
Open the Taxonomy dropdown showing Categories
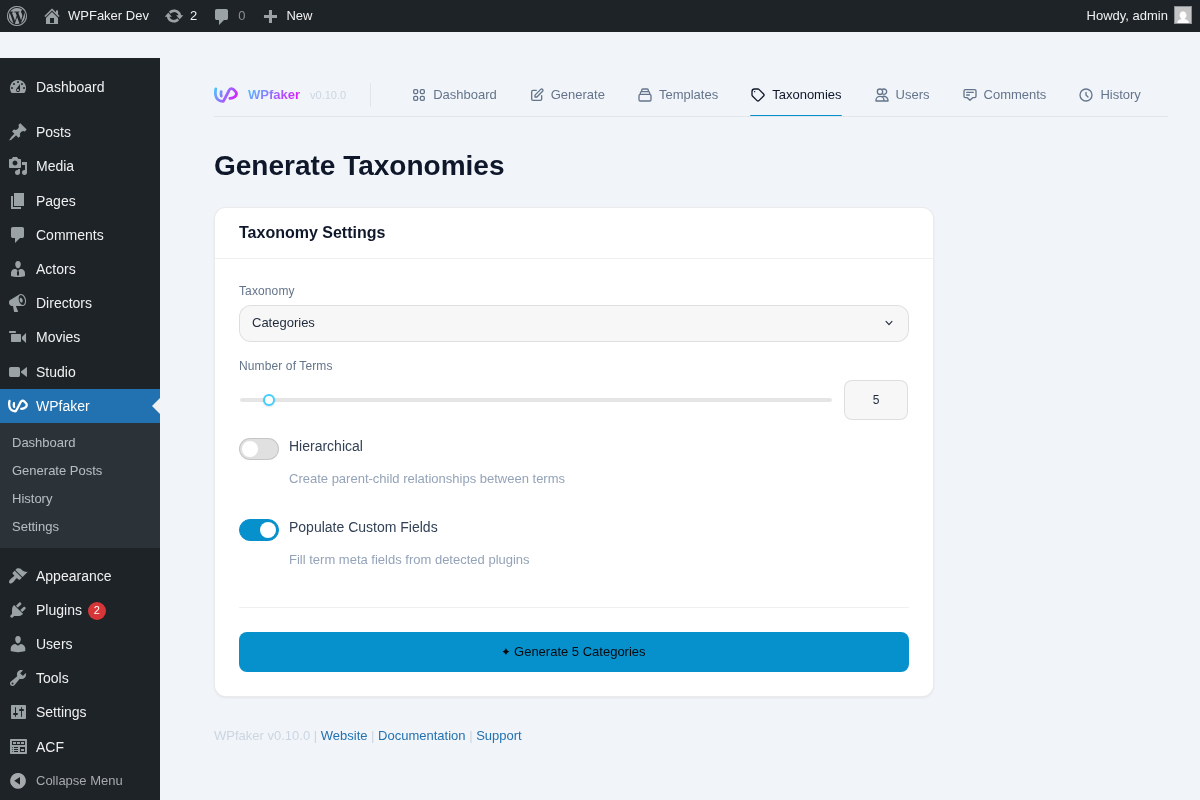coord(573,323)
